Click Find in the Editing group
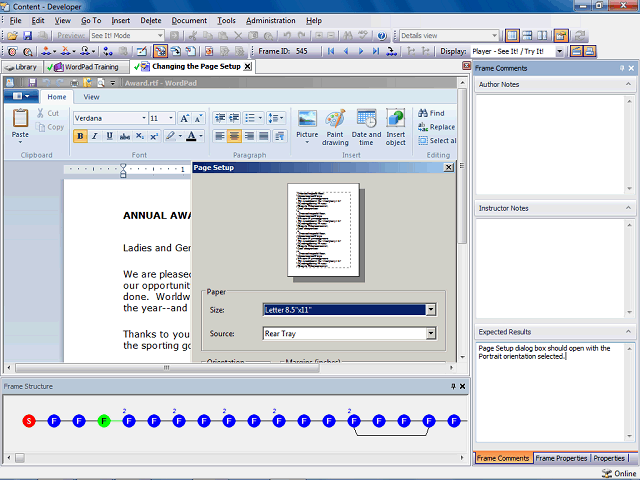 tap(431, 113)
